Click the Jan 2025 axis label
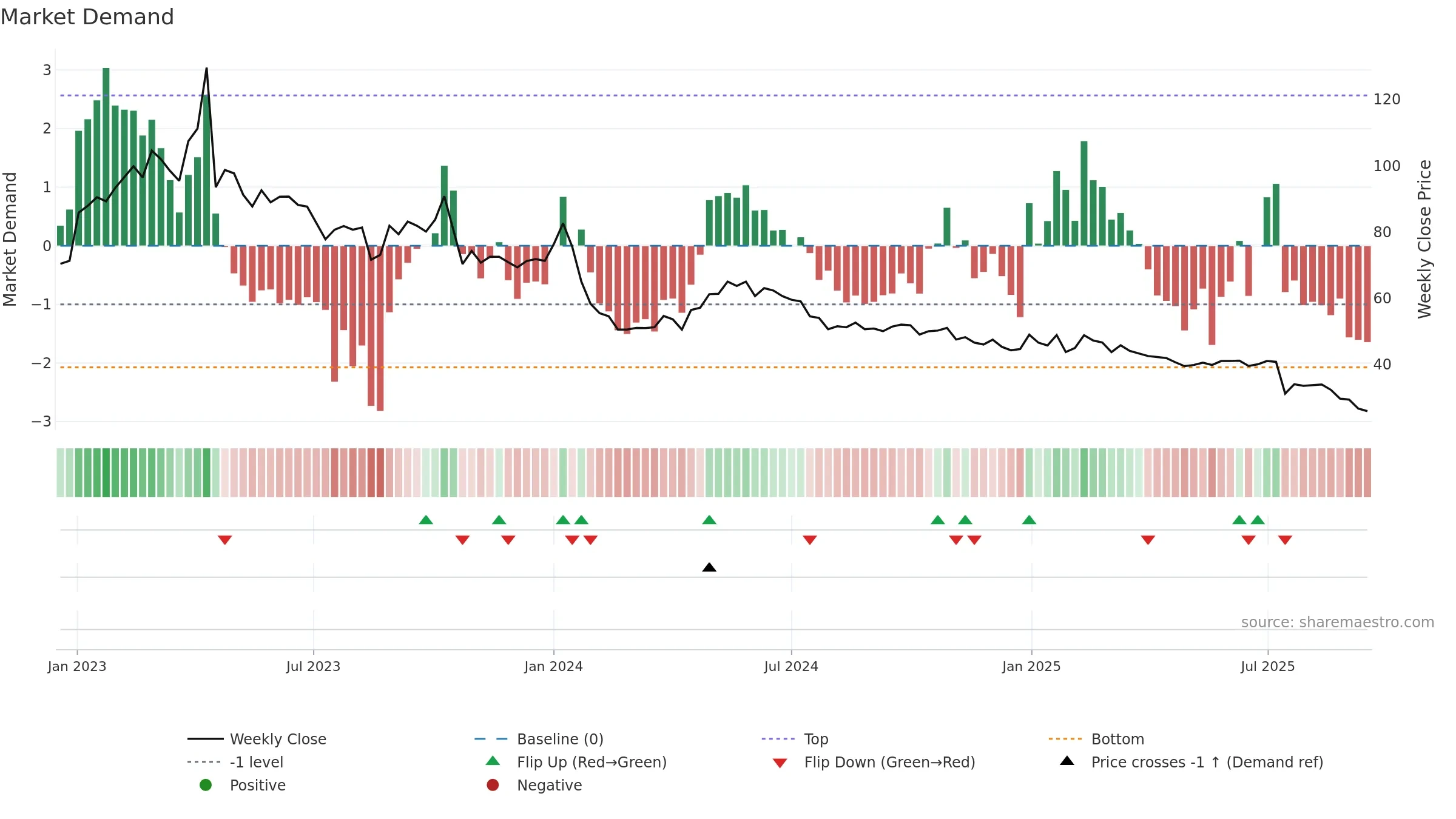This screenshot has width=1456, height=819. pos(1031,666)
